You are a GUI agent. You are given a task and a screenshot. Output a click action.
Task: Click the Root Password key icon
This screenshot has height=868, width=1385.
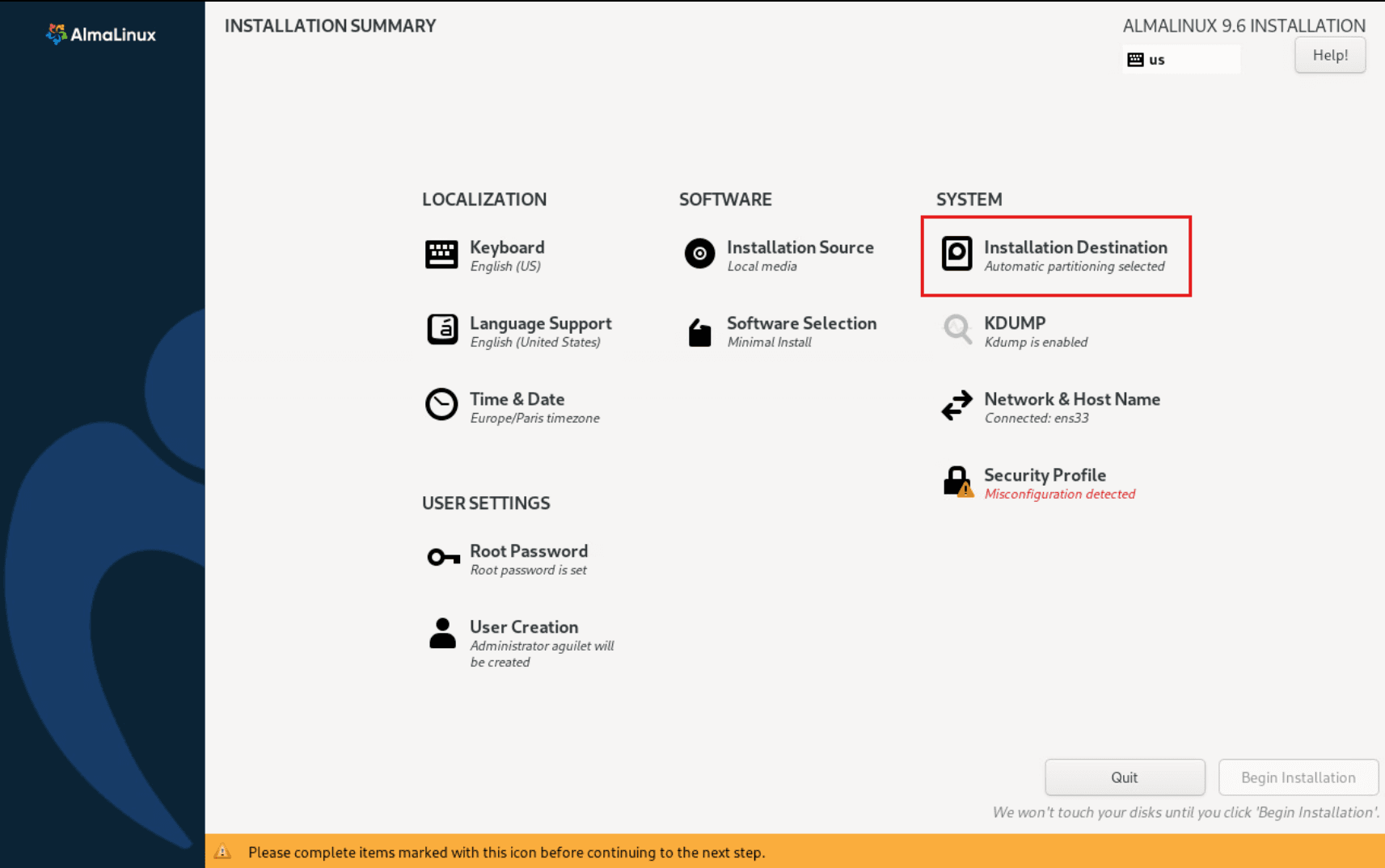click(x=443, y=558)
